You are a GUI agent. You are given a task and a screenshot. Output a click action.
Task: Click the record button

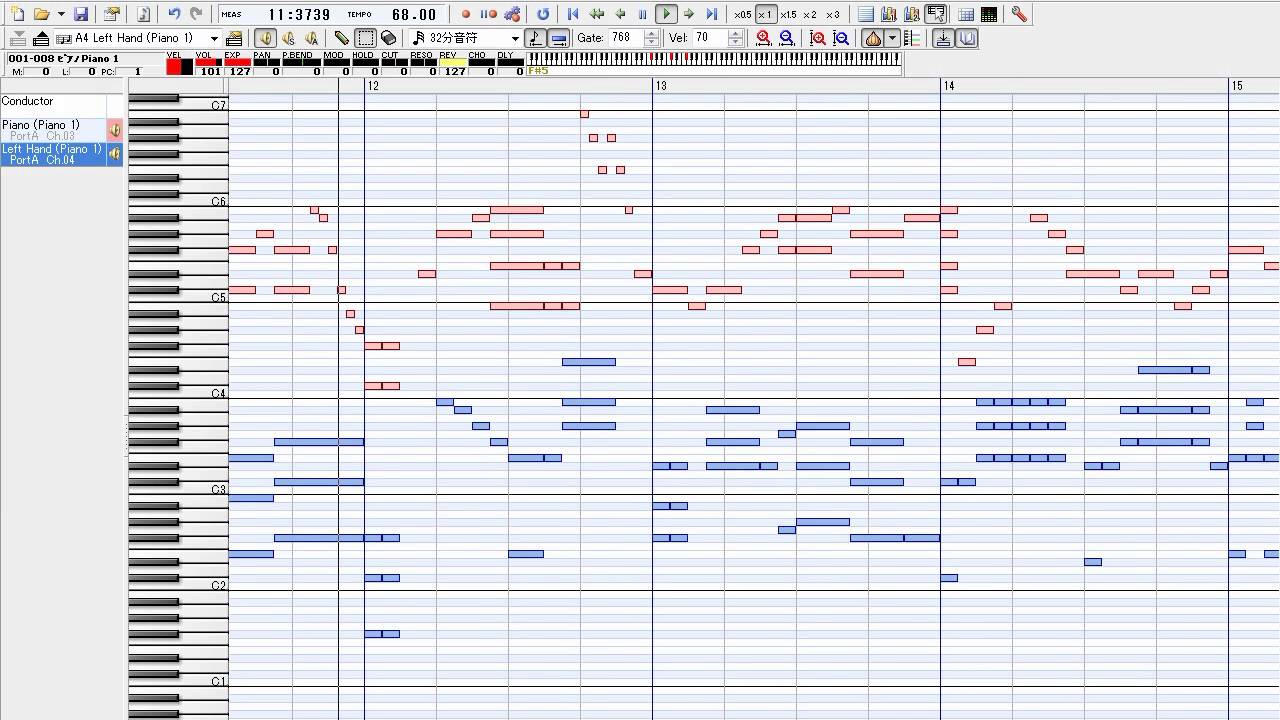coord(466,14)
